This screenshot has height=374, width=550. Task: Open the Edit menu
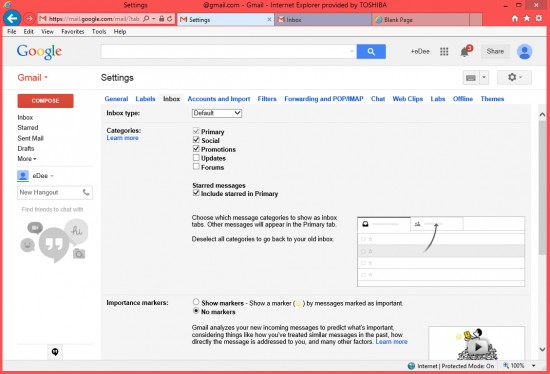(28, 32)
